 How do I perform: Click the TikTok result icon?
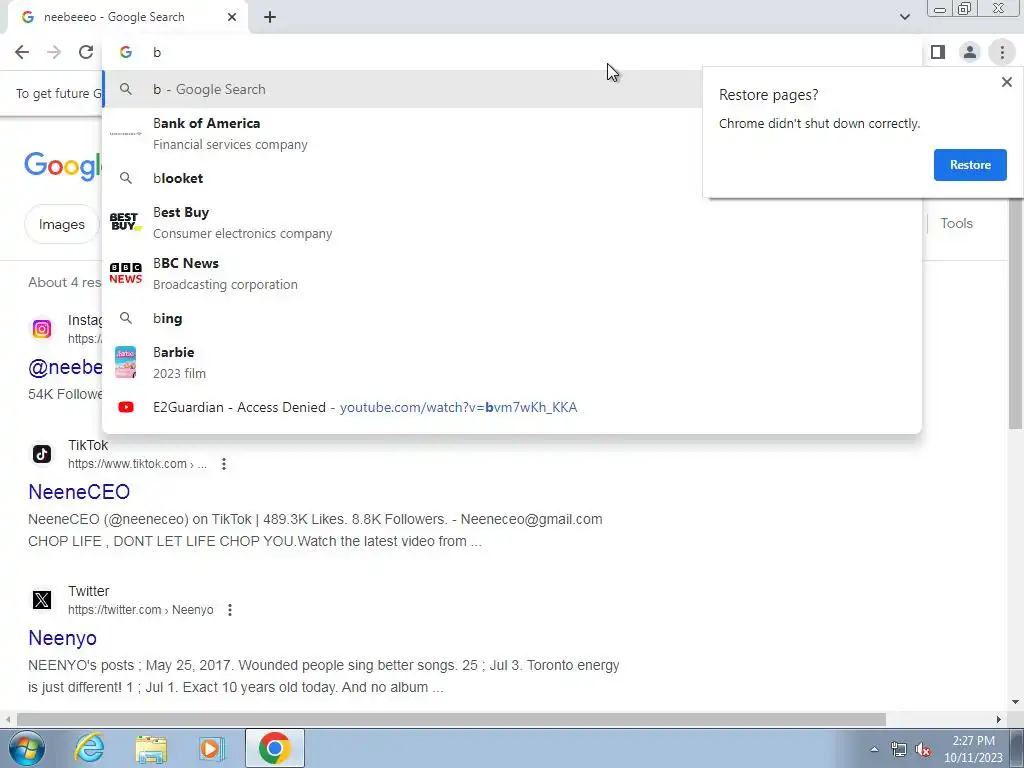pyautogui.click(x=42, y=454)
